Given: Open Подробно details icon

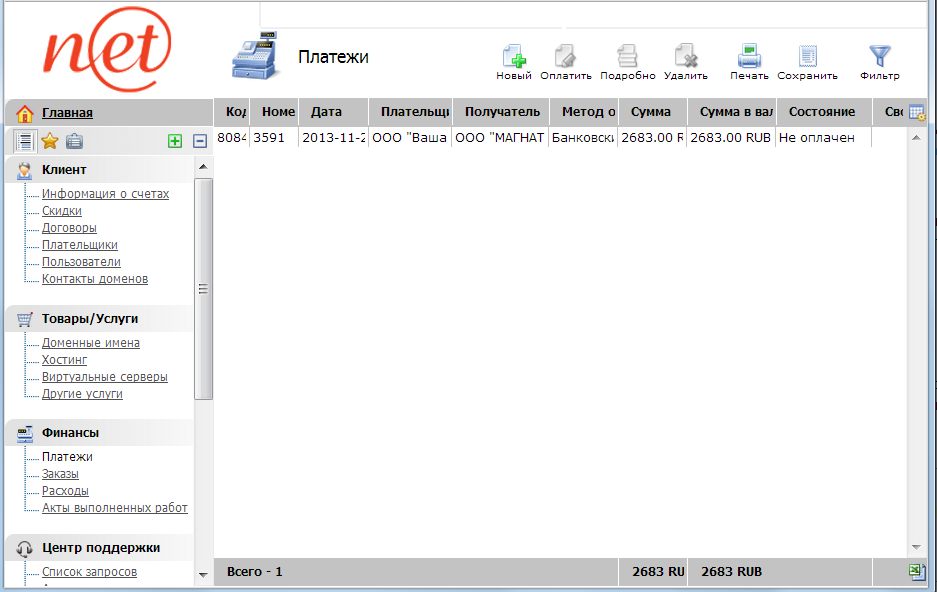Looking at the screenshot, I should pyautogui.click(x=627, y=56).
